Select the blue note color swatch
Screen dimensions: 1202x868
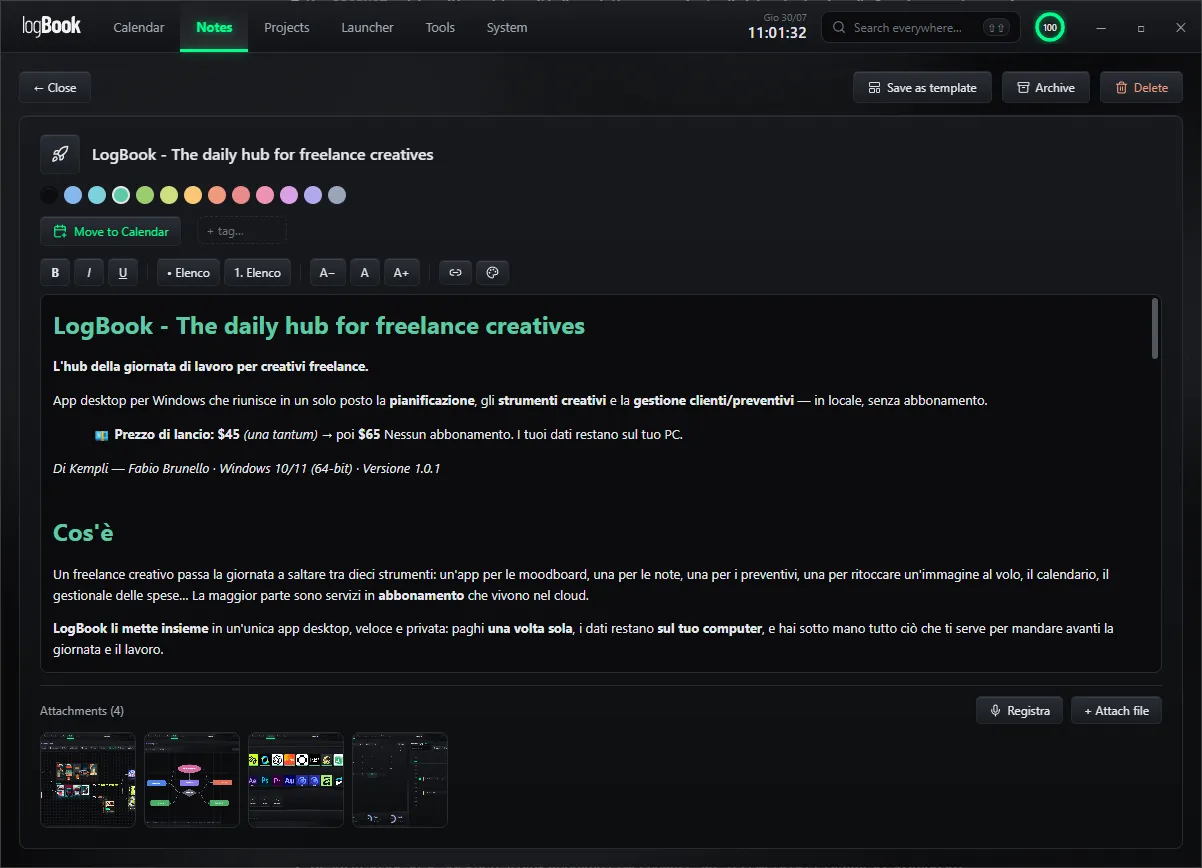73,195
